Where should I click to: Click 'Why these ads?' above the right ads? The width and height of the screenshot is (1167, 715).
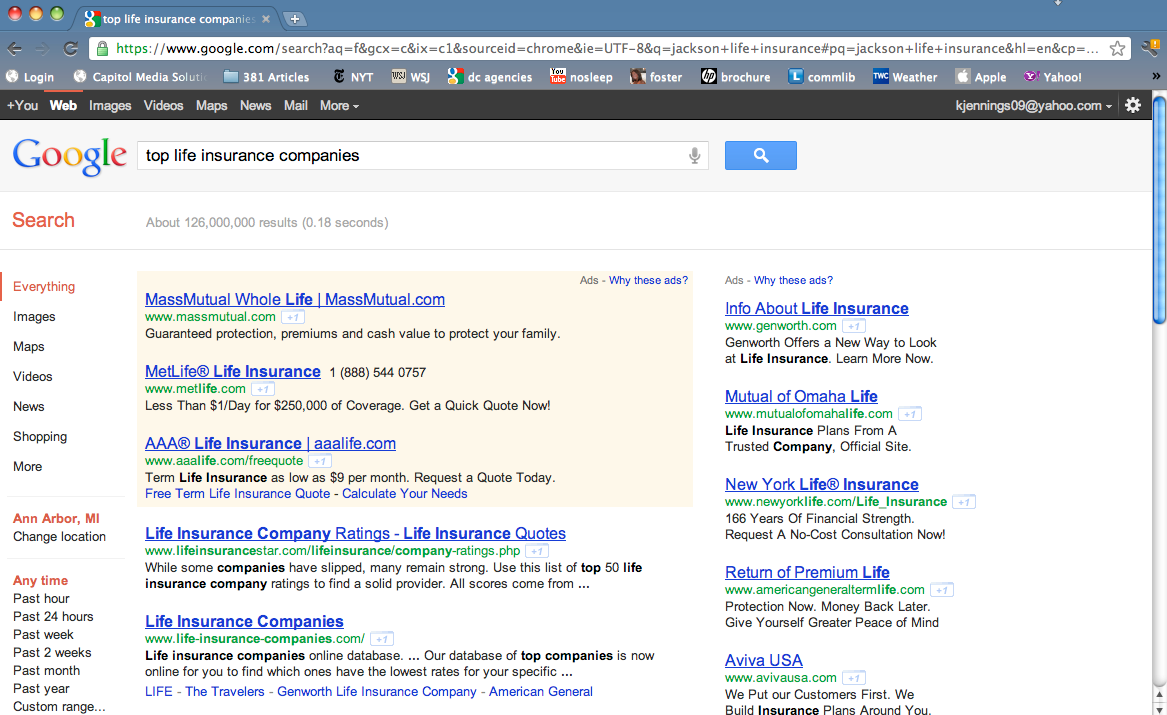793,280
